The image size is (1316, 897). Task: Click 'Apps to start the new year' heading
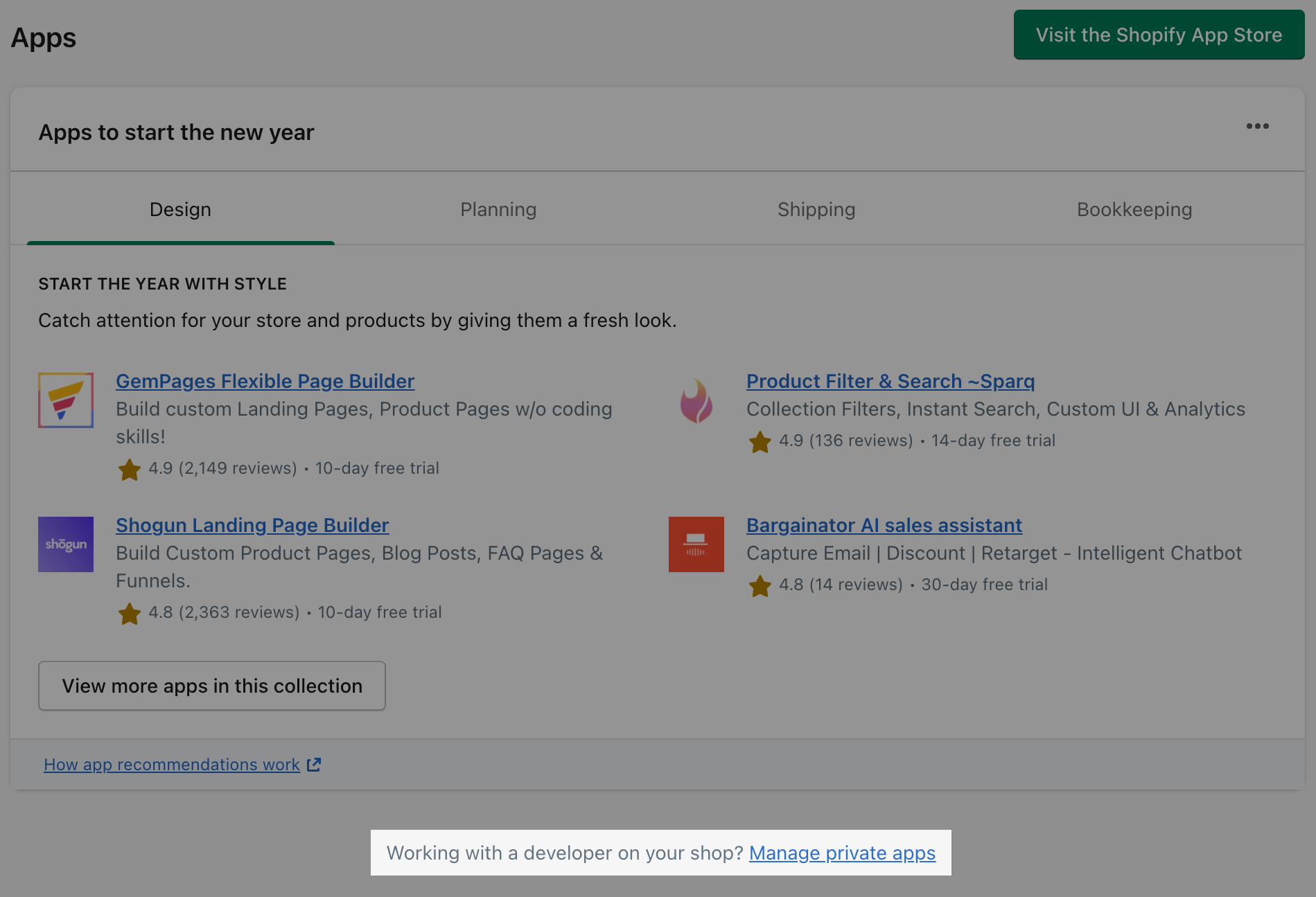[x=177, y=132]
